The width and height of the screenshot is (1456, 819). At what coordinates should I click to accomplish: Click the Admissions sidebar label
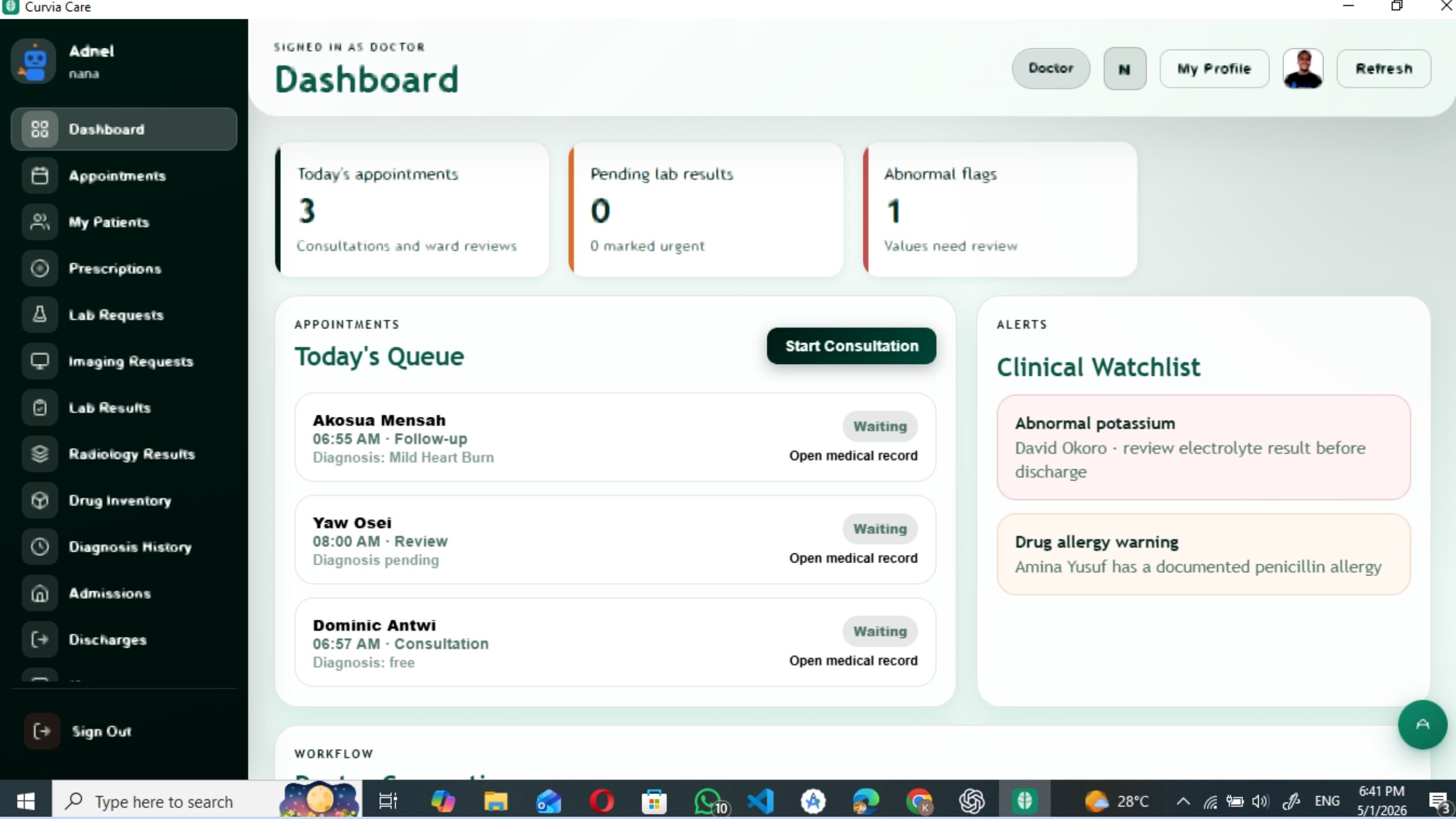[110, 593]
